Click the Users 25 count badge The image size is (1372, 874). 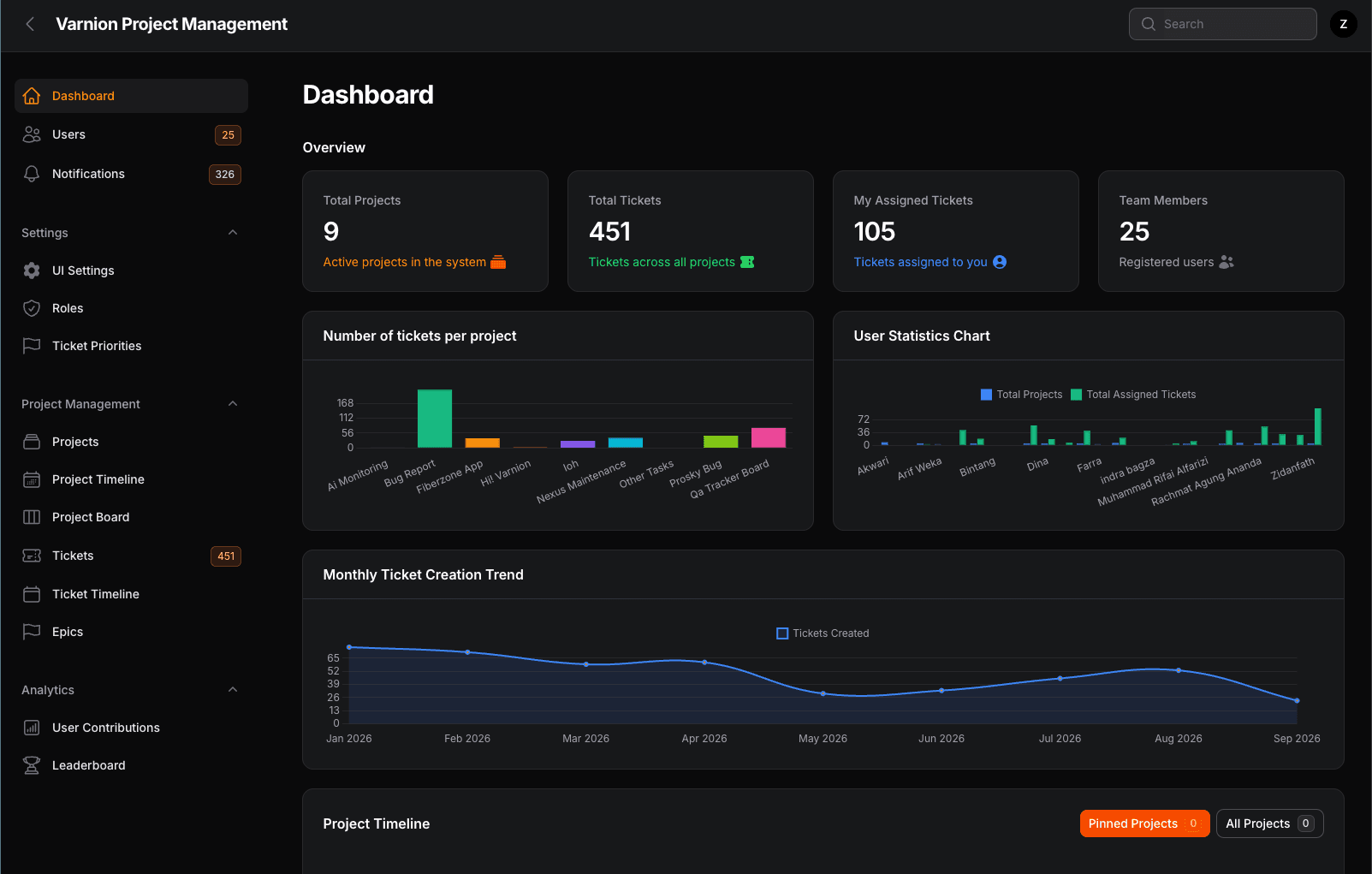point(228,135)
